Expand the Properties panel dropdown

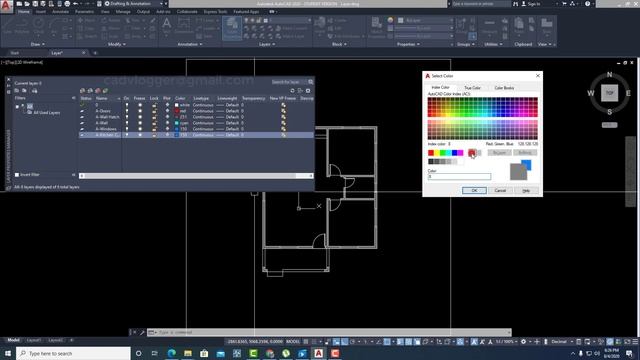point(408,44)
